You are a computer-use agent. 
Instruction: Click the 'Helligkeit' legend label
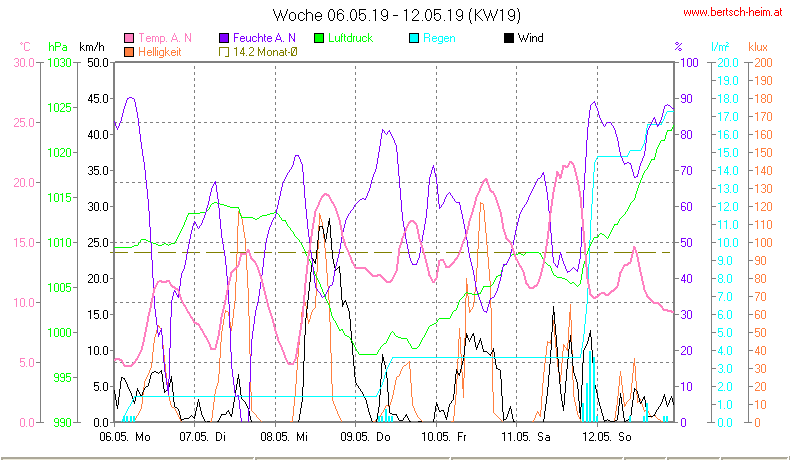click(160, 52)
